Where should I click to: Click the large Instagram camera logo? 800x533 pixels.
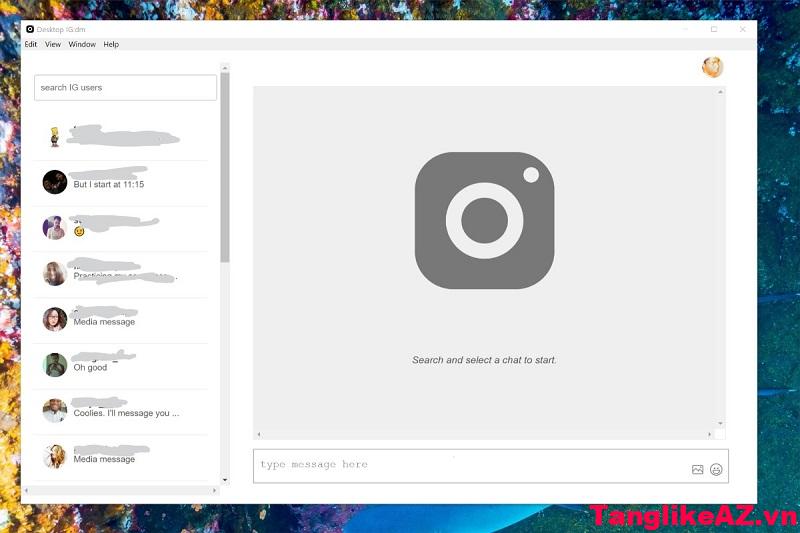coord(484,220)
